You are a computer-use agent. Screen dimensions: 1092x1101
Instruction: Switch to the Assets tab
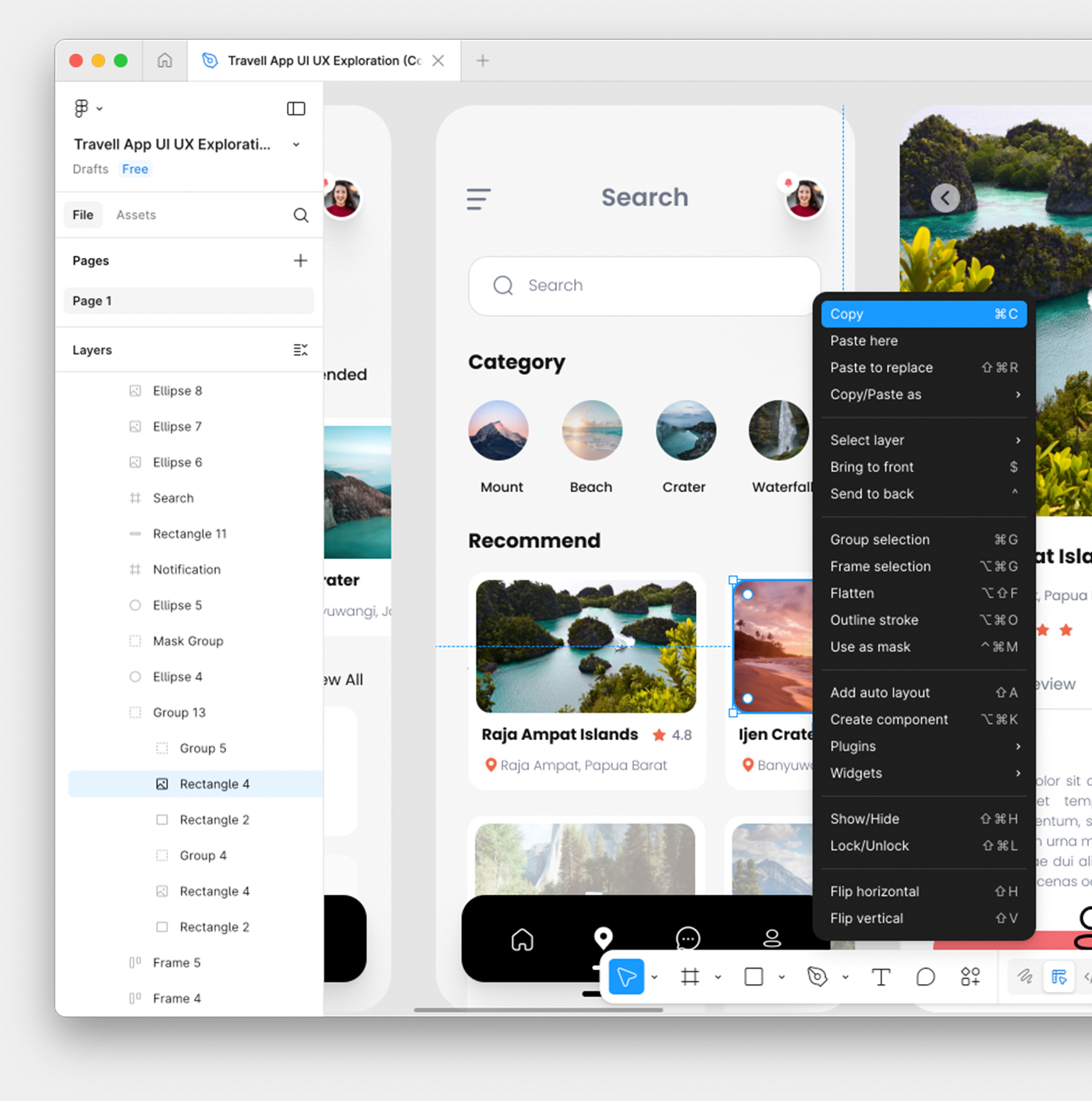coord(136,214)
